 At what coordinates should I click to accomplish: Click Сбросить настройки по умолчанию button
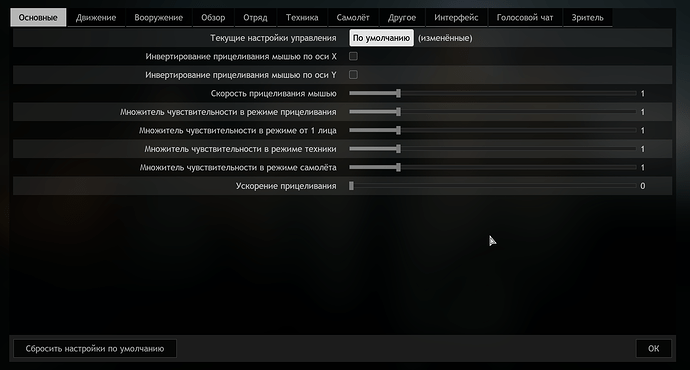[x=95, y=348]
